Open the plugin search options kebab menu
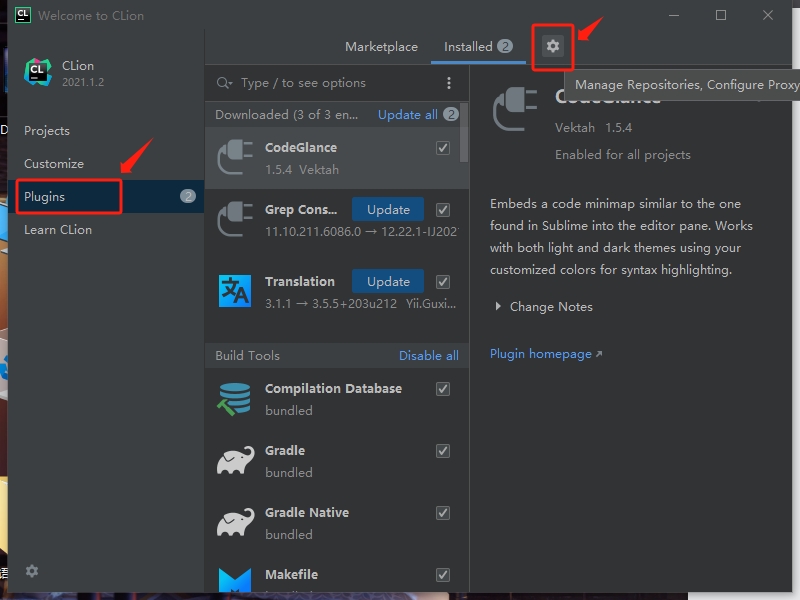This screenshot has width=800, height=600. 449,83
